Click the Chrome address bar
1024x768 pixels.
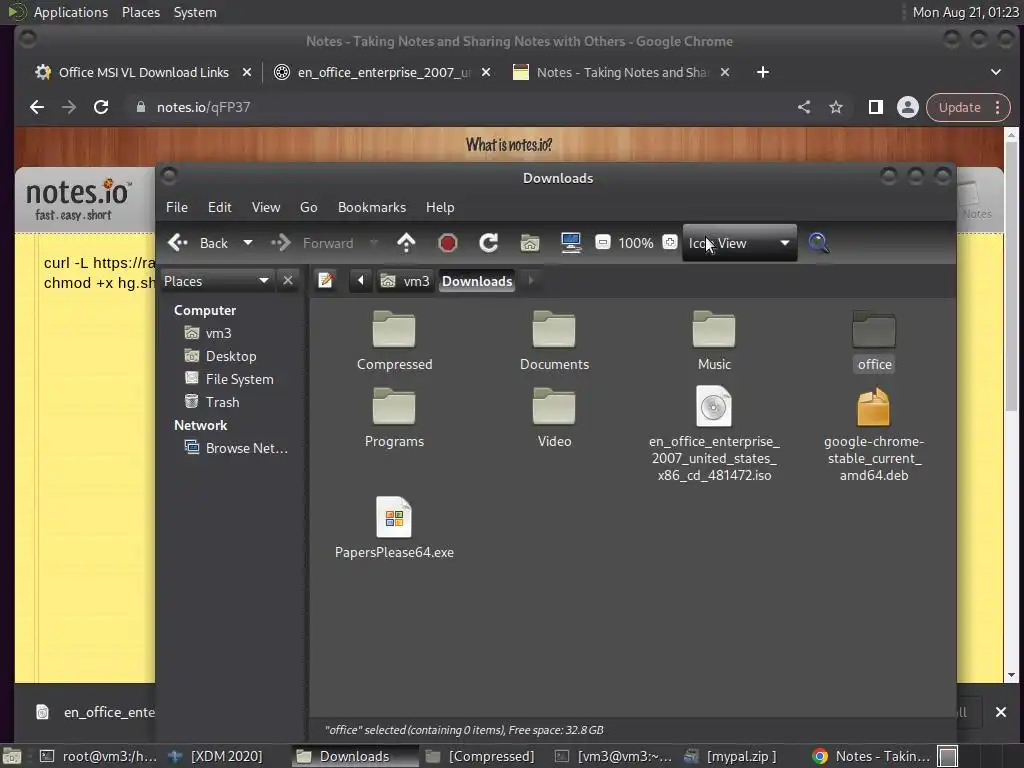click(457, 107)
